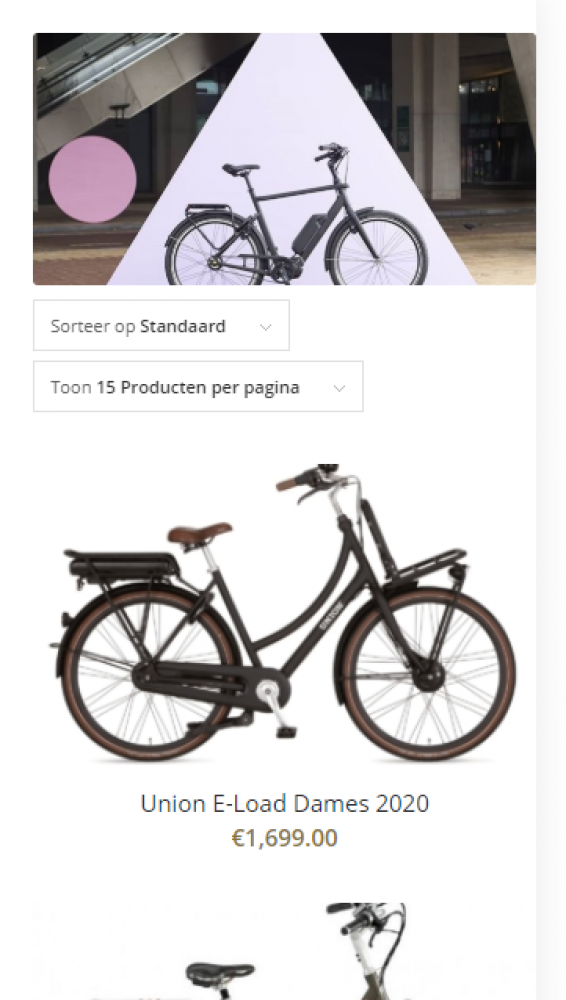This screenshot has height=1000, width=566.
Task: Open the Sorteer op Standaard dropdown
Action: point(161,325)
